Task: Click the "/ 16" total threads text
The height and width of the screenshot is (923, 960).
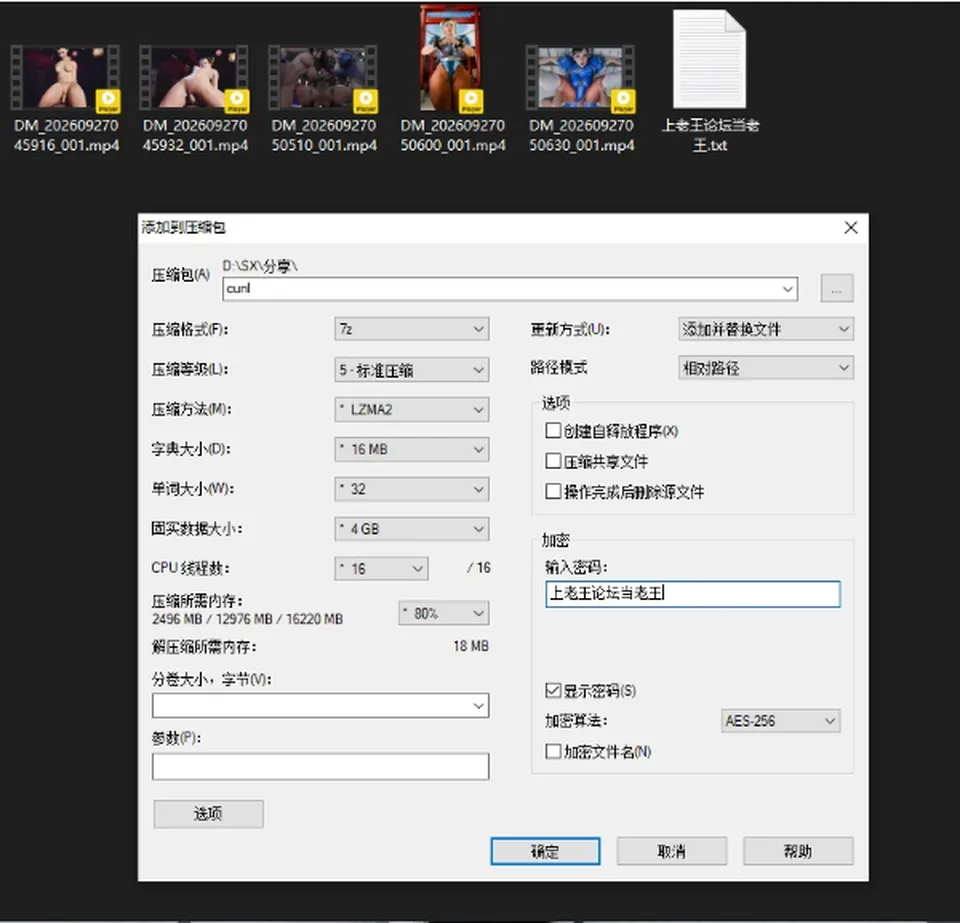Action: click(x=479, y=568)
